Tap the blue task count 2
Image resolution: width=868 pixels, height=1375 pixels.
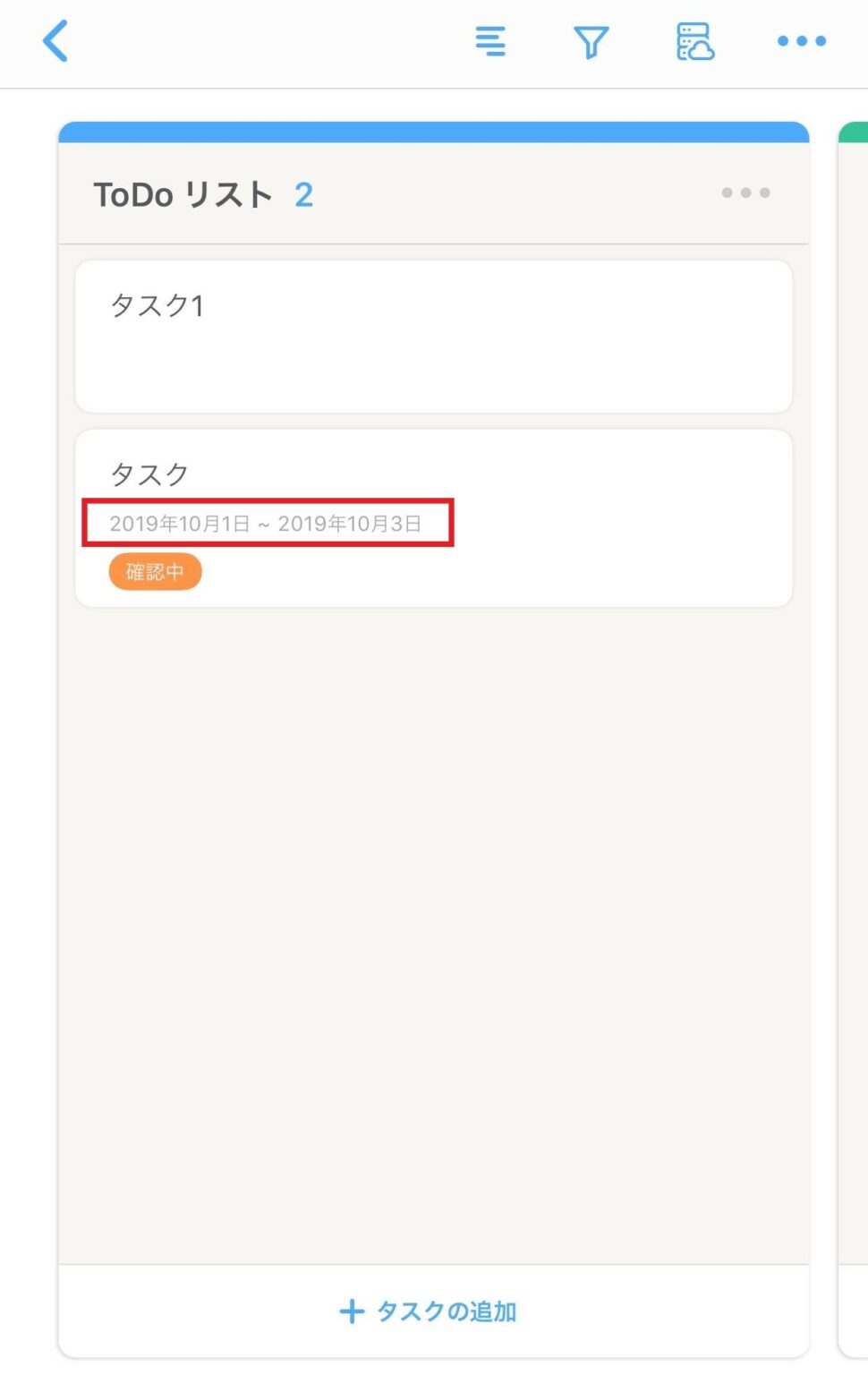303,194
